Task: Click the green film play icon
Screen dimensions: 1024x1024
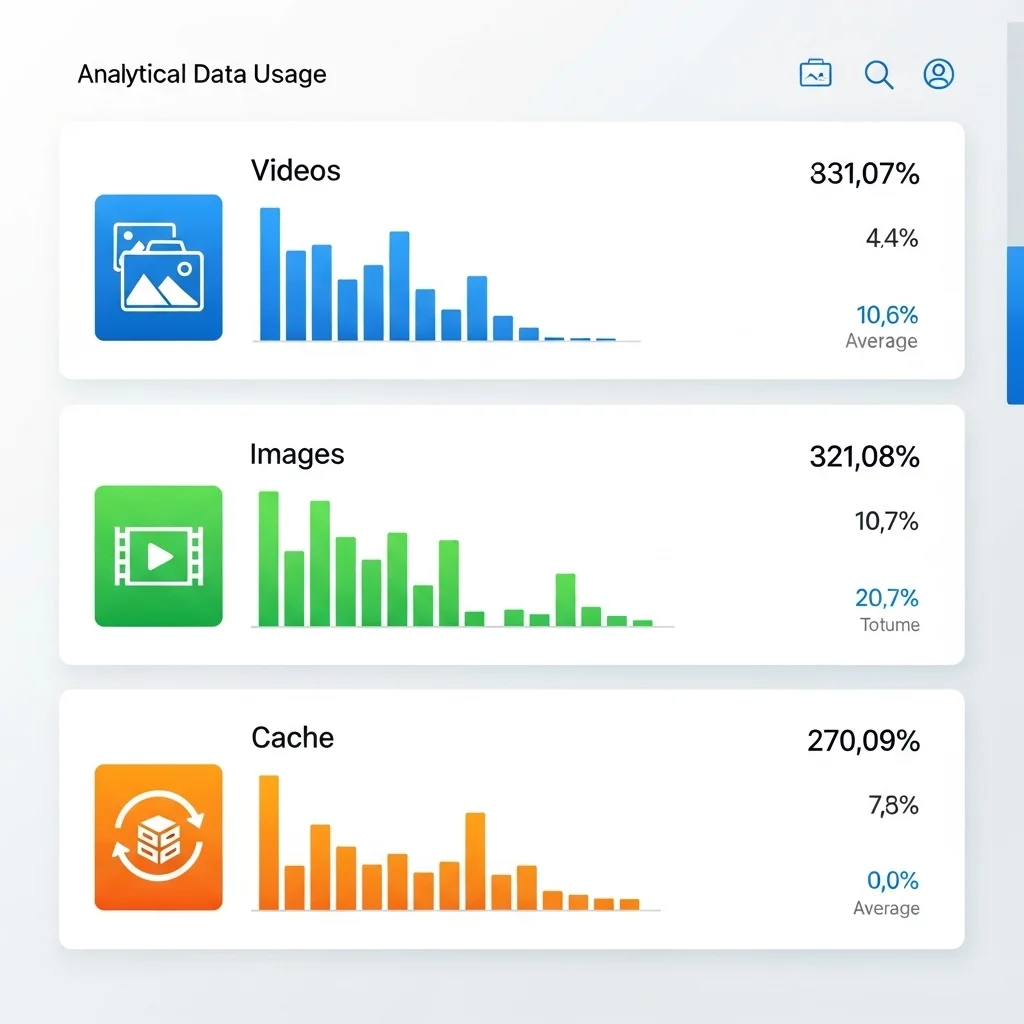Action: [x=158, y=556]
